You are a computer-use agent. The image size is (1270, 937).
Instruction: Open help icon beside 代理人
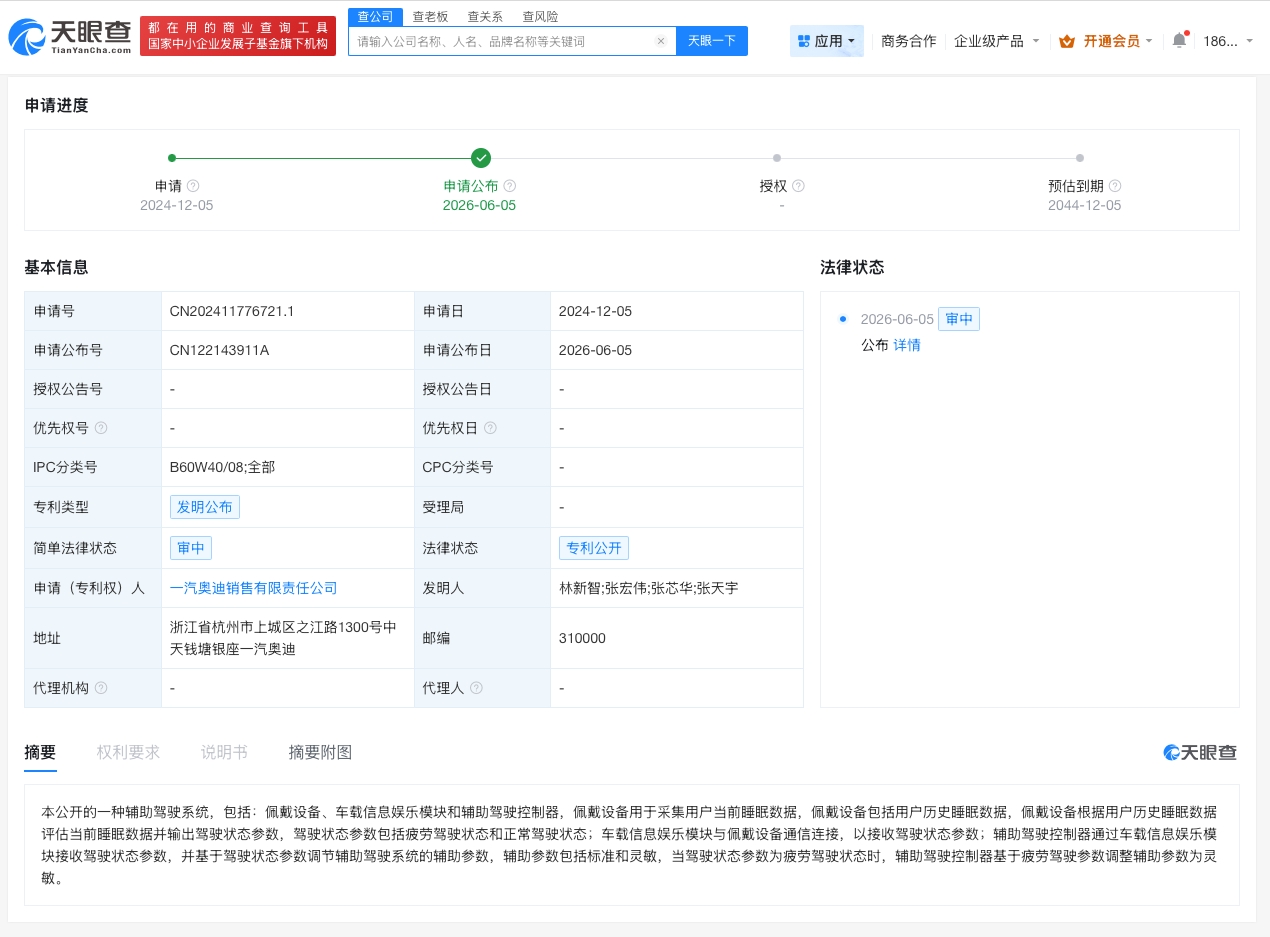(x=476, y=688)
